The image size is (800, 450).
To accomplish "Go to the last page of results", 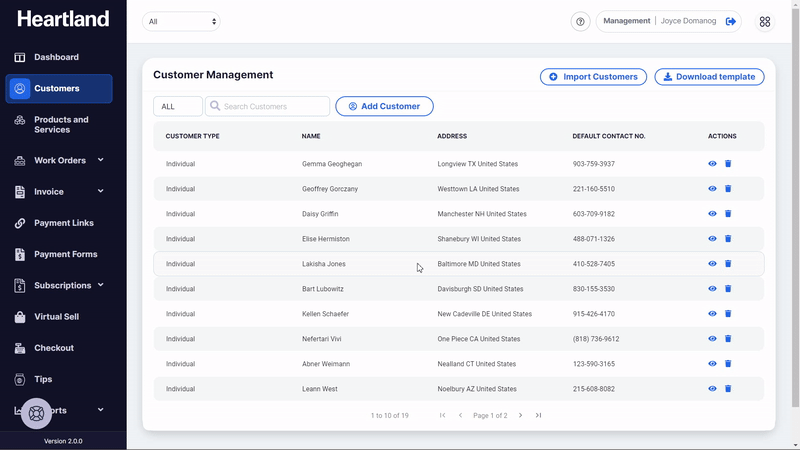I will coord(538,415).
